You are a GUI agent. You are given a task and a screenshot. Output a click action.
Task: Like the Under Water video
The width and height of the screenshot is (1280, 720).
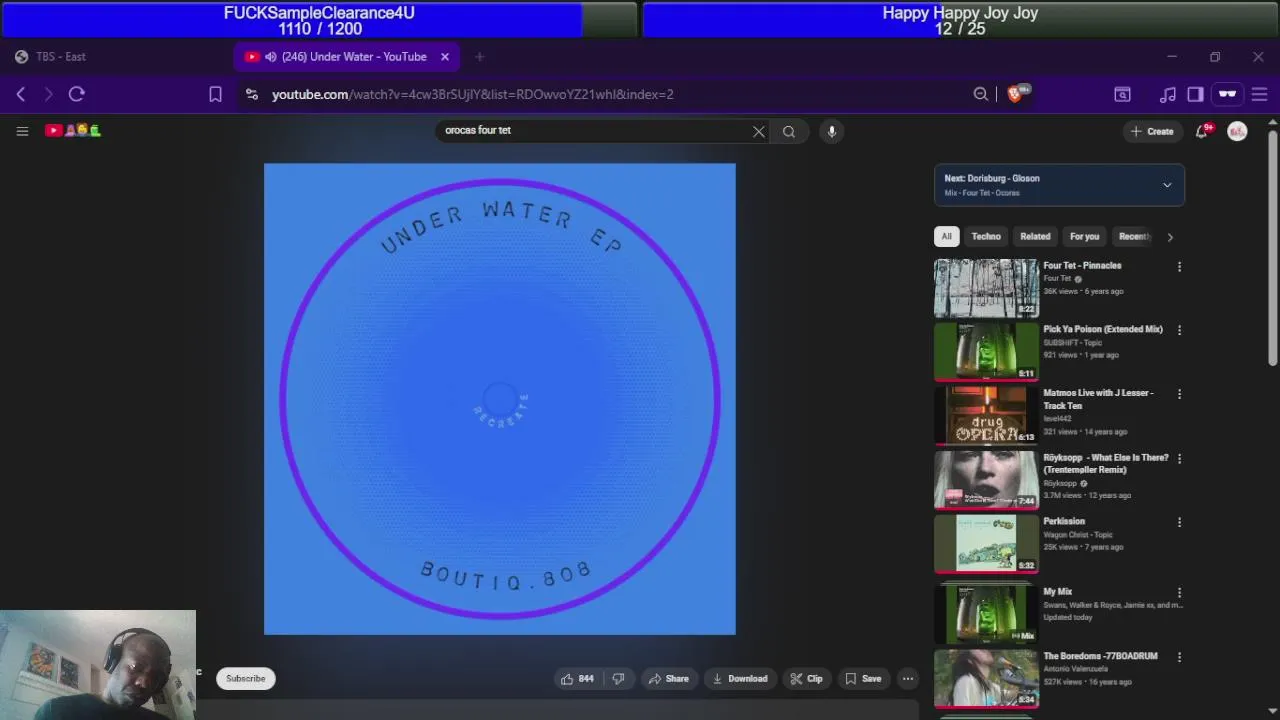coord(577,679)
